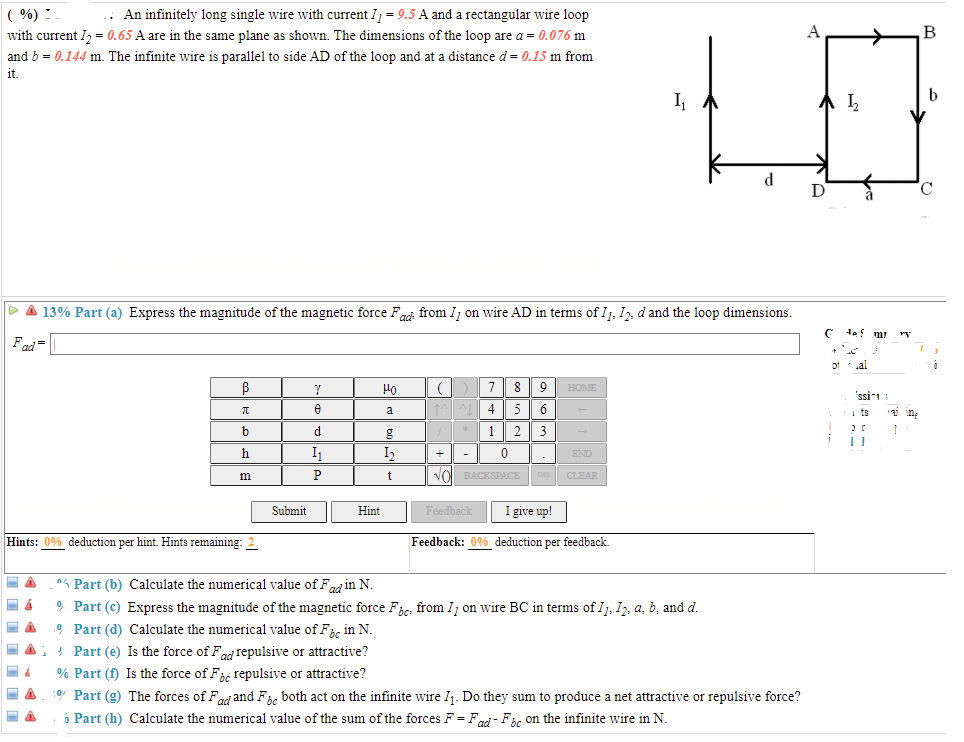
Task: Select the I1 variable key
Action: [317, 453]
